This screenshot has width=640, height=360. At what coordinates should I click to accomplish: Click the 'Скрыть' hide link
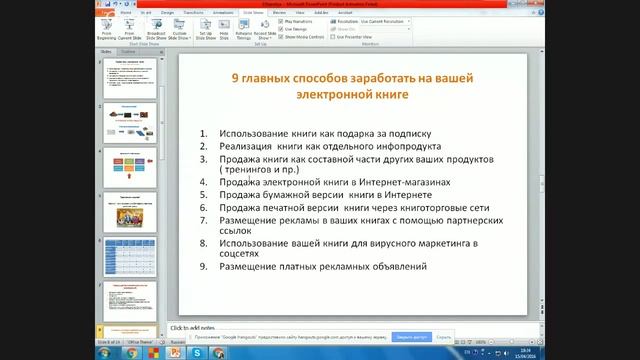coord(443,337)
